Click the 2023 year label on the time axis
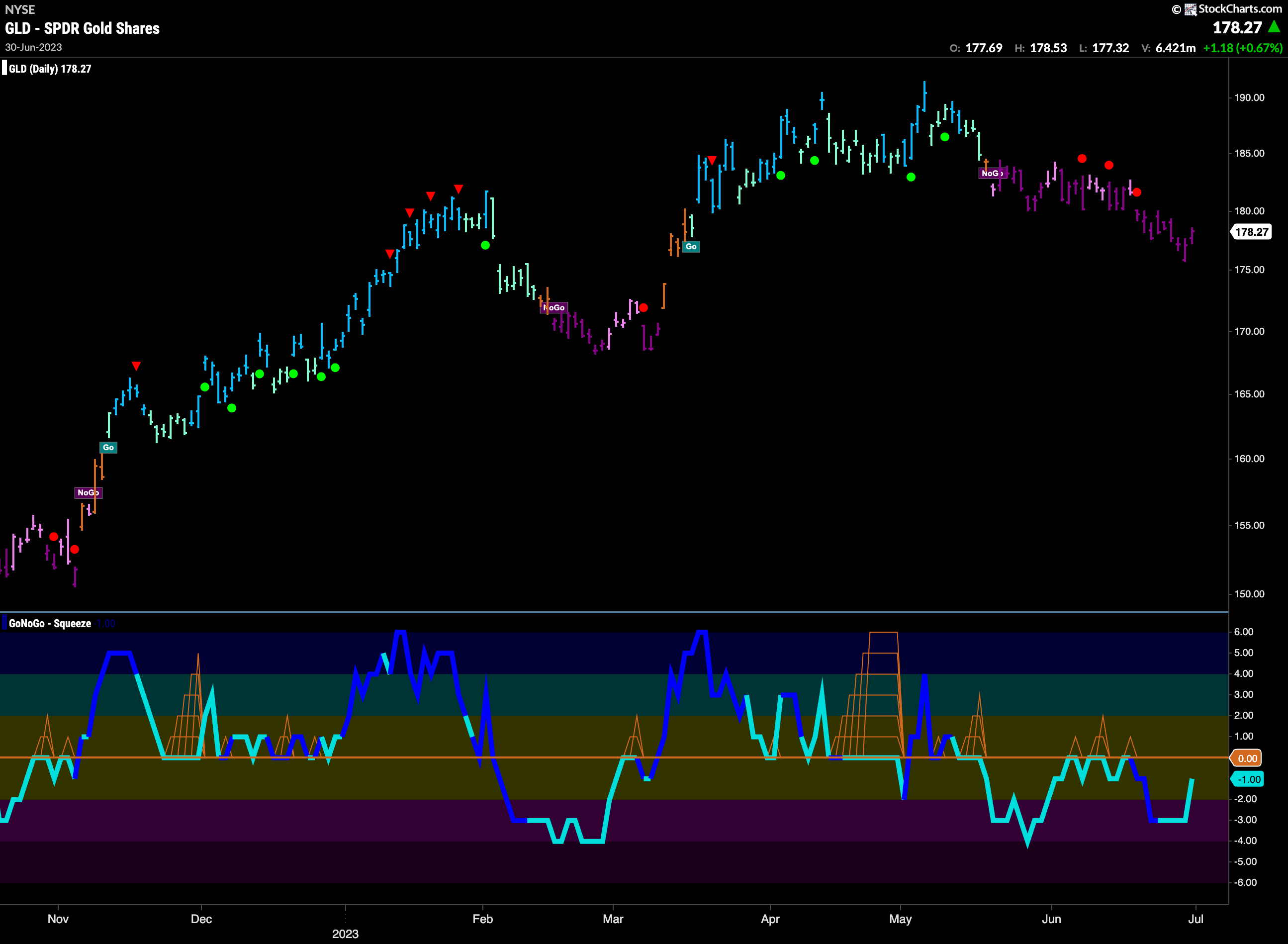Screen dimensions: 1288x944 pyautogui.click(x=345, y=934)
